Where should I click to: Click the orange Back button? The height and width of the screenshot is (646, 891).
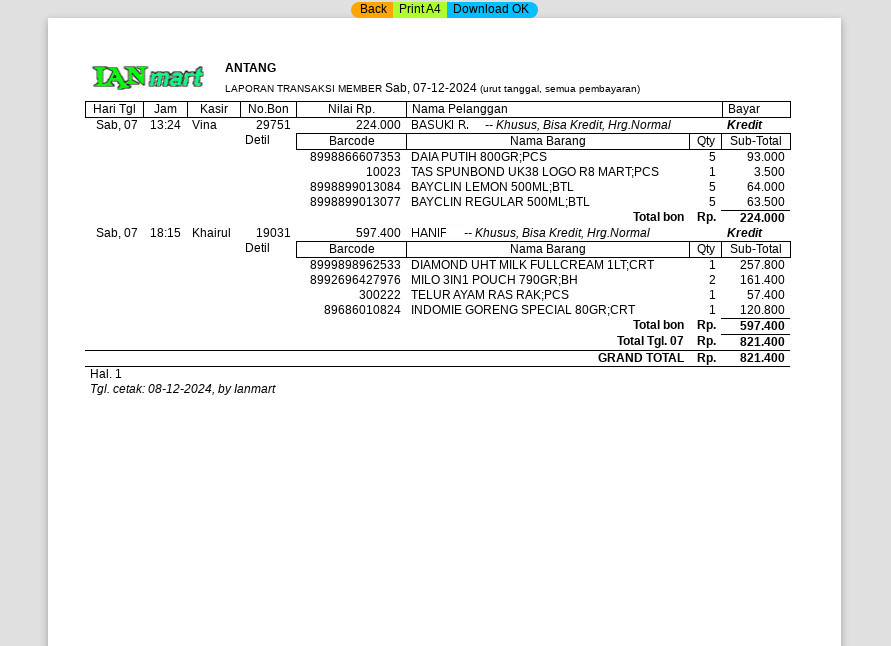tap(372, 10)
